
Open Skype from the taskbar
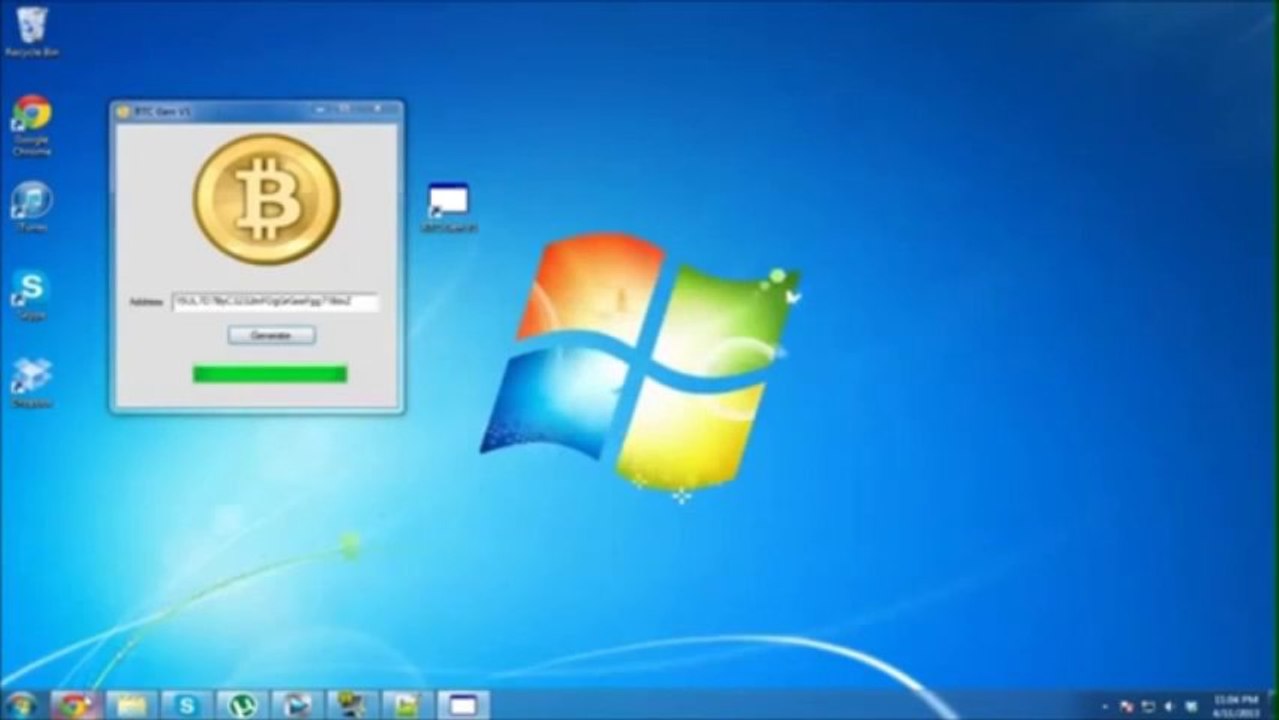point(186,705)
